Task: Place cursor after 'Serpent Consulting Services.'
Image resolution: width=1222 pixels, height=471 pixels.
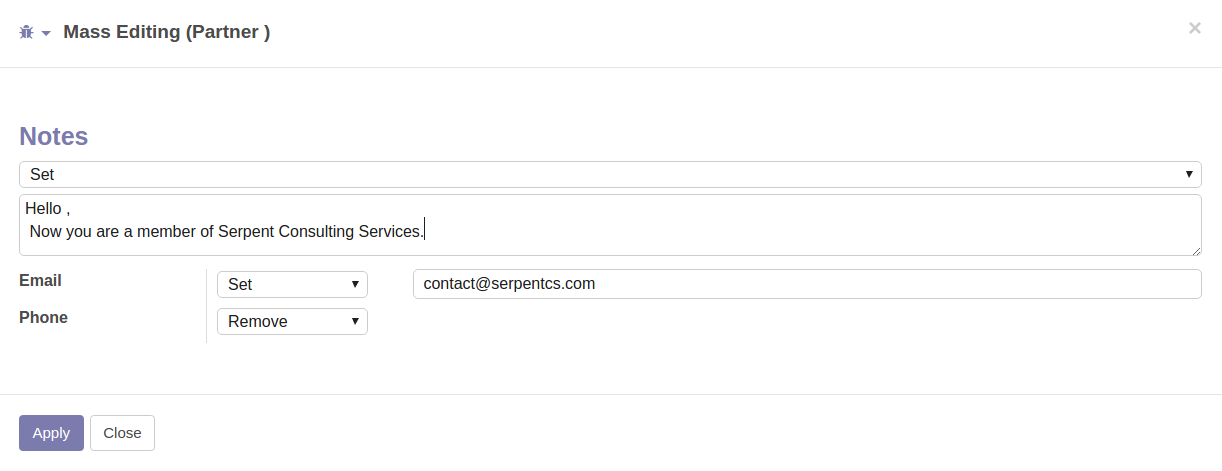Action: [426, 231]
